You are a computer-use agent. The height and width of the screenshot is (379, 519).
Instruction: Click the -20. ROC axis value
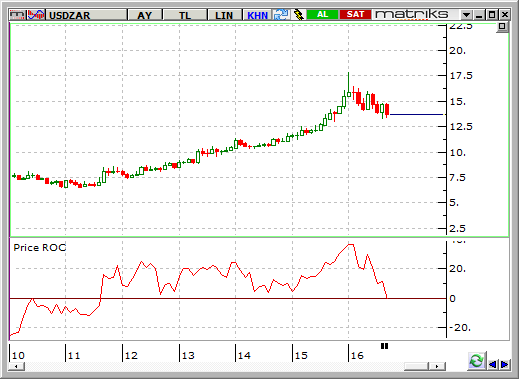tap(460, 328)
